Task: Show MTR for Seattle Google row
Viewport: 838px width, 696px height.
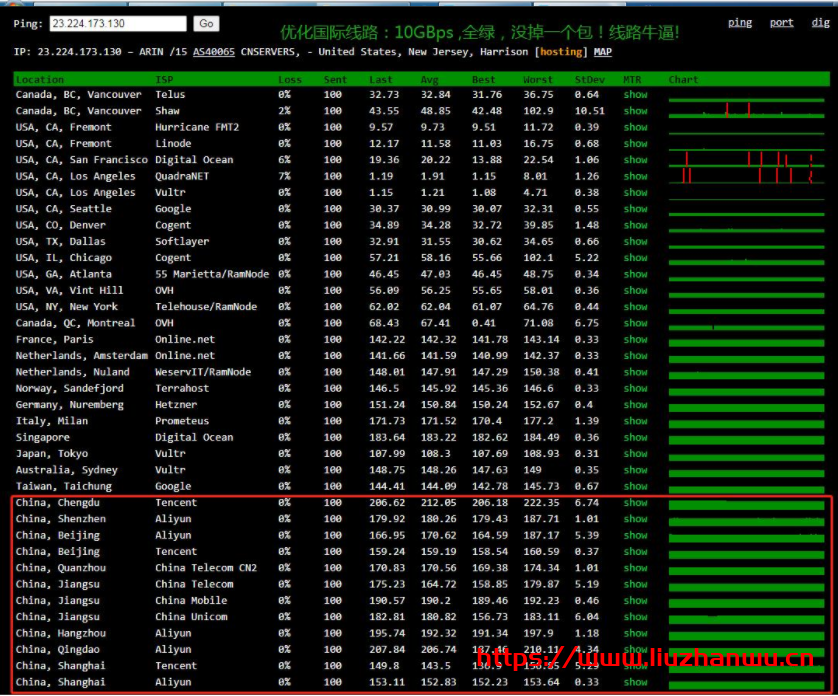Action: point(635,209)
